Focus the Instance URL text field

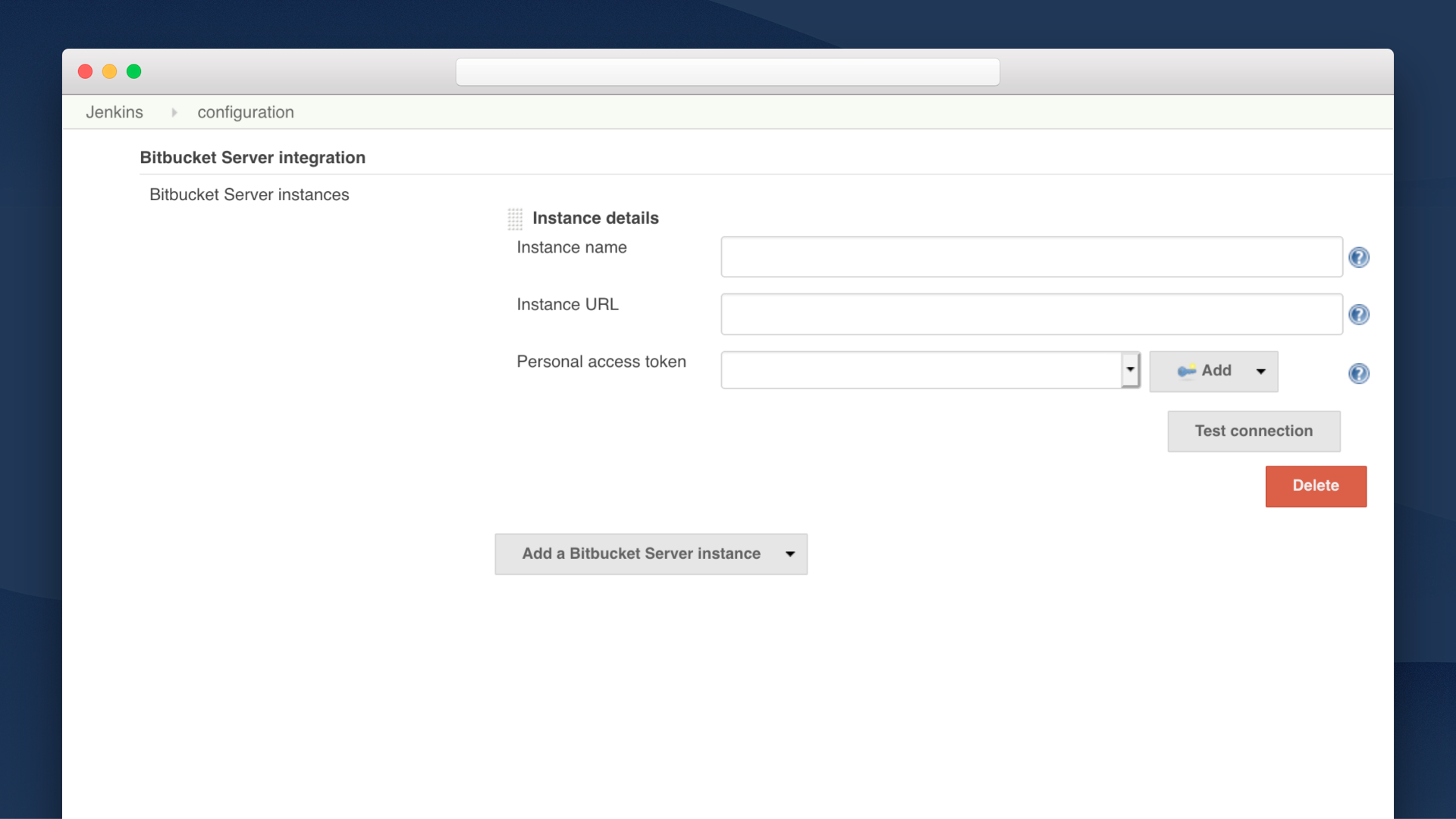(1031, 314)
